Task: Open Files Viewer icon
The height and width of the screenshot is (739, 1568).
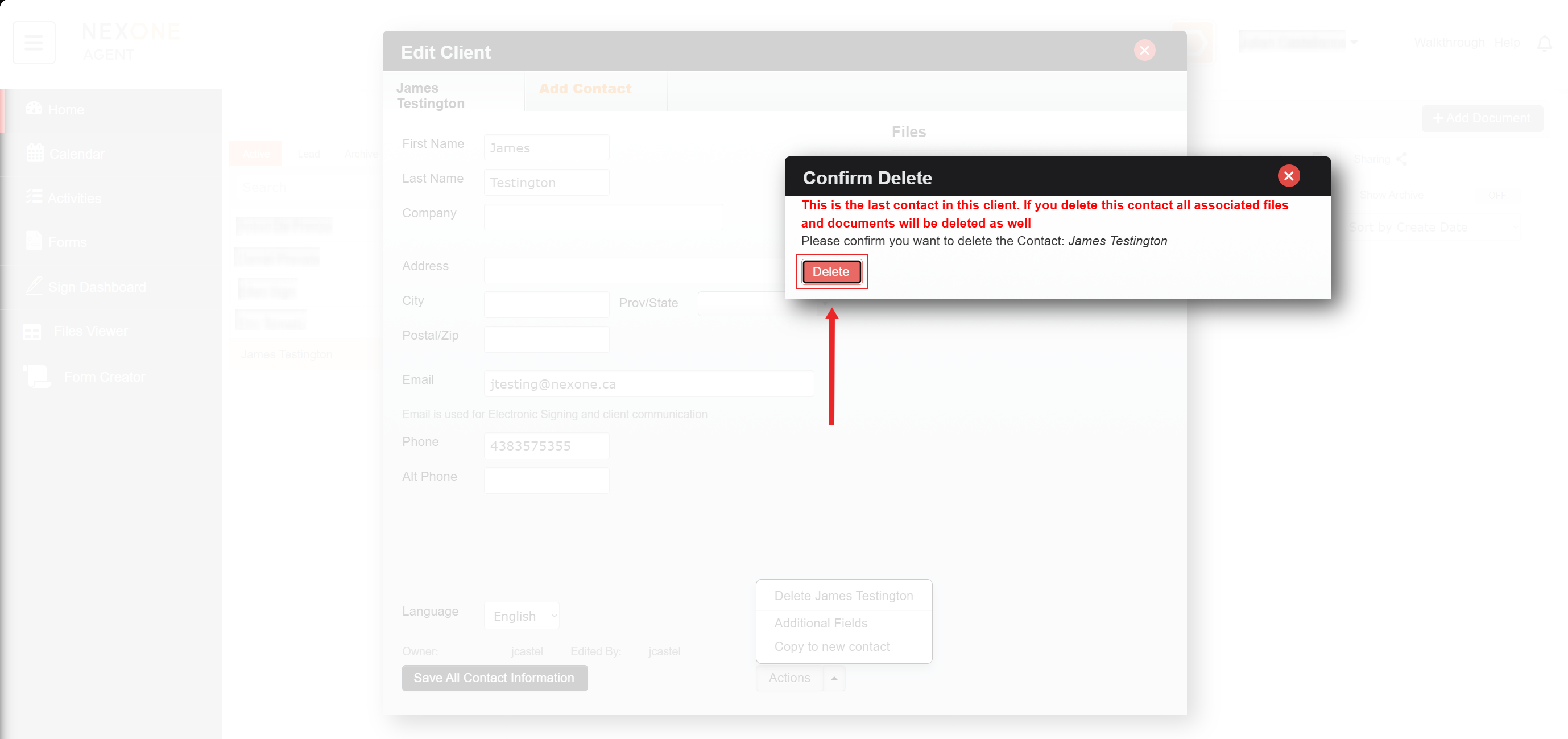Action: (x=32, y=332)
